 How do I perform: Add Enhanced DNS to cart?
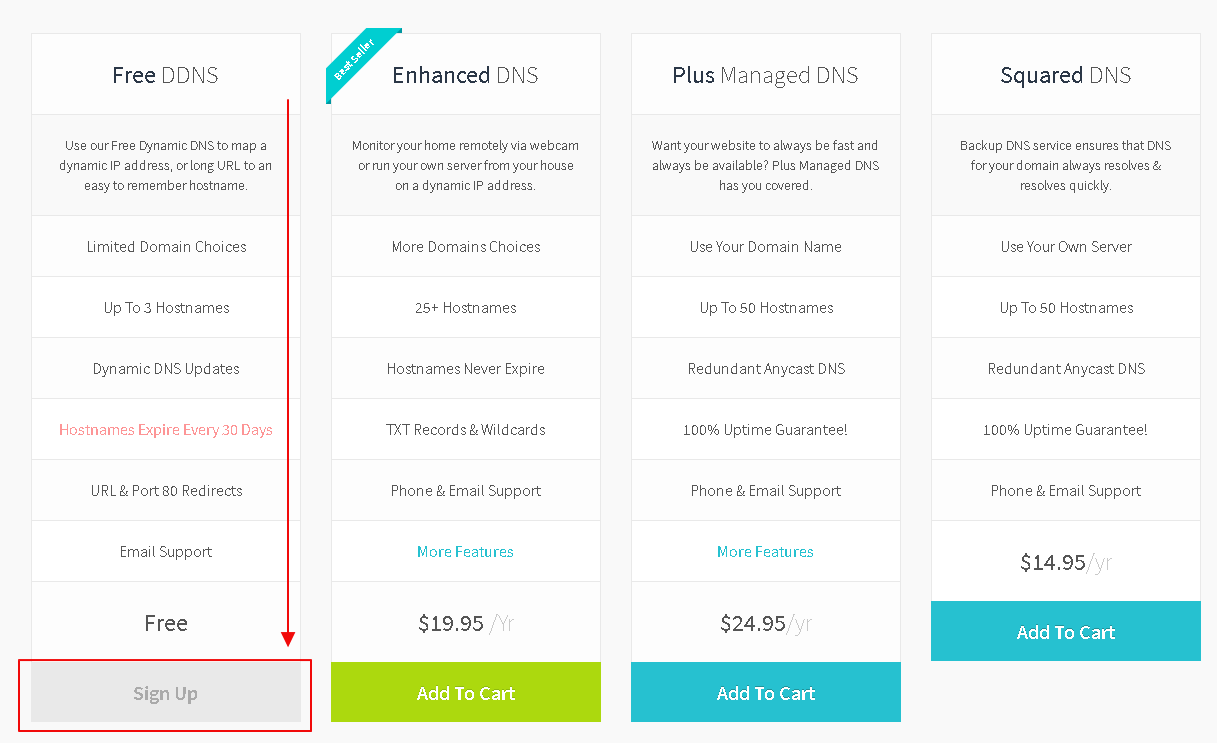tap(466, 693)
